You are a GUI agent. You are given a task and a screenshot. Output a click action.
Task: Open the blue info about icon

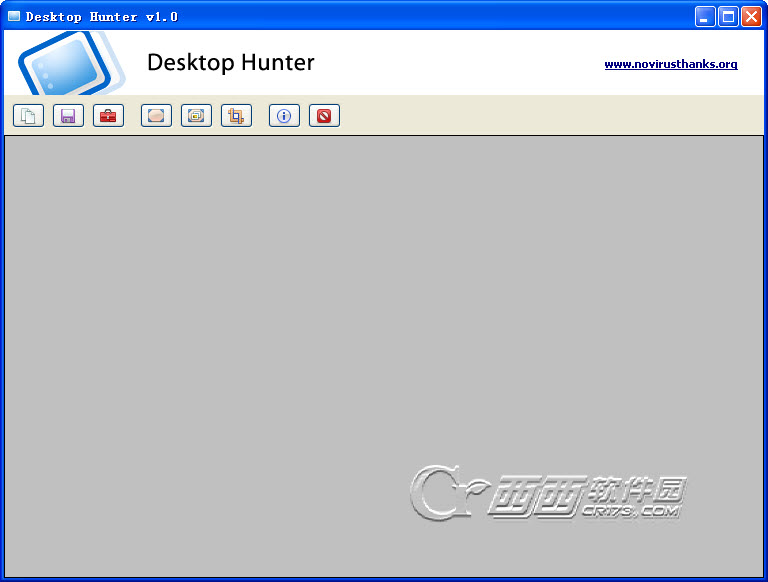click(x=284, y=116)
